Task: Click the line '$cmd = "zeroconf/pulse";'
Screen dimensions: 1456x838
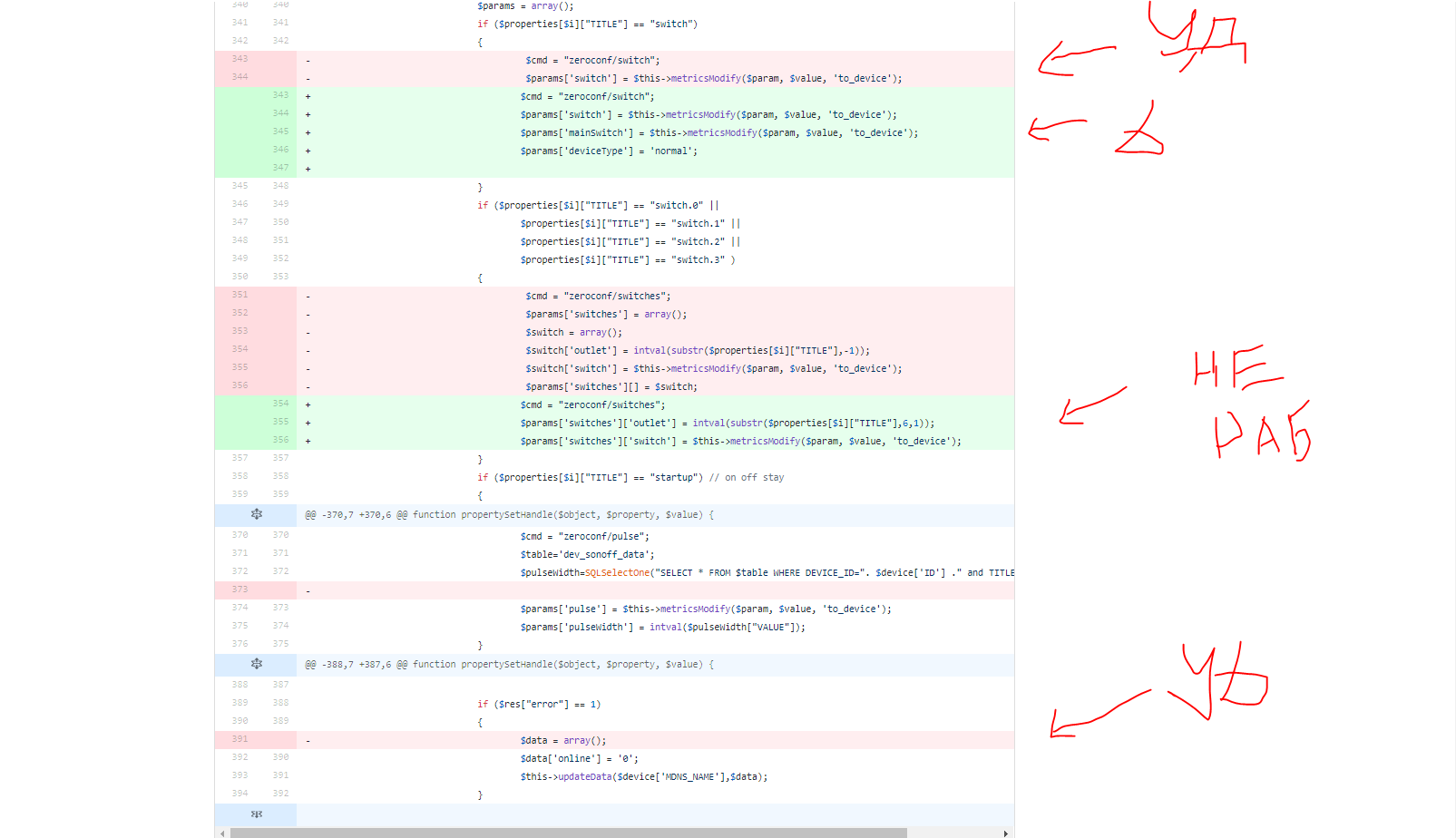Action: pos(584,537)
